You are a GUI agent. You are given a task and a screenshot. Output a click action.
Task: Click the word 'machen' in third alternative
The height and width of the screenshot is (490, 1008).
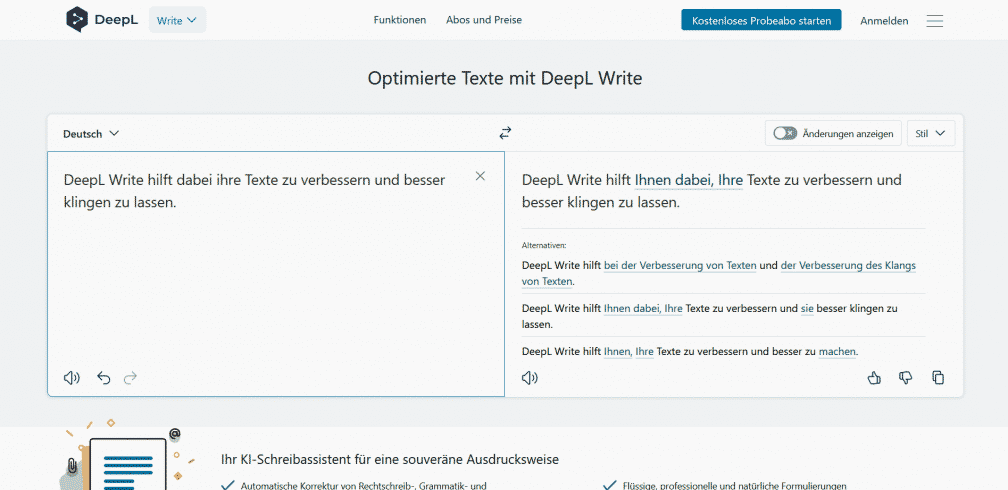click(838, 352)
